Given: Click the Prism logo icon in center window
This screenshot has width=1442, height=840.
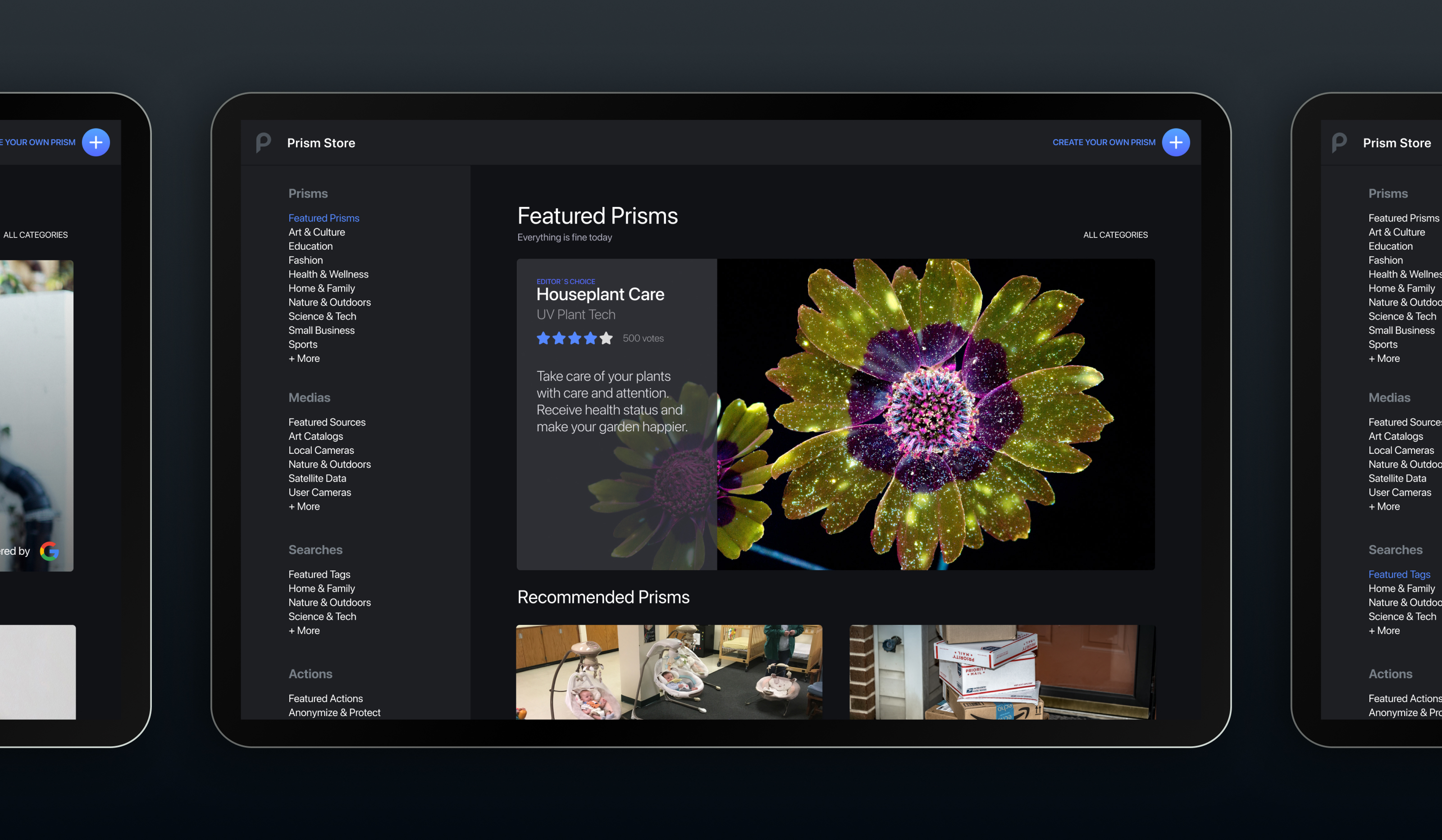Looking at the screenshot, I should [x=264, y=142].
